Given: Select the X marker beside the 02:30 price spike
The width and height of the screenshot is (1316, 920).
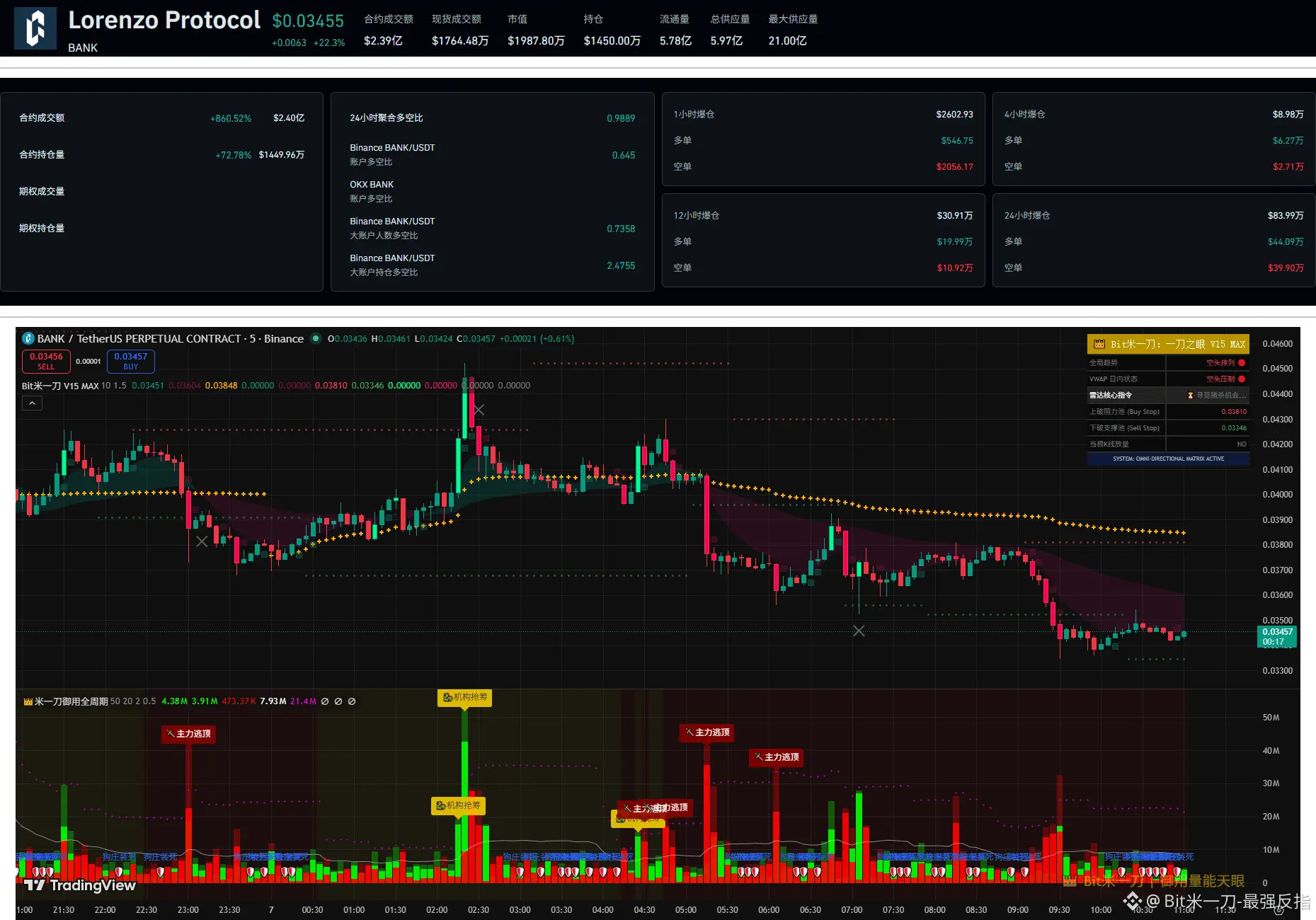Looking at the screenshot, I should pyautogui.click(x=479, y=410).
